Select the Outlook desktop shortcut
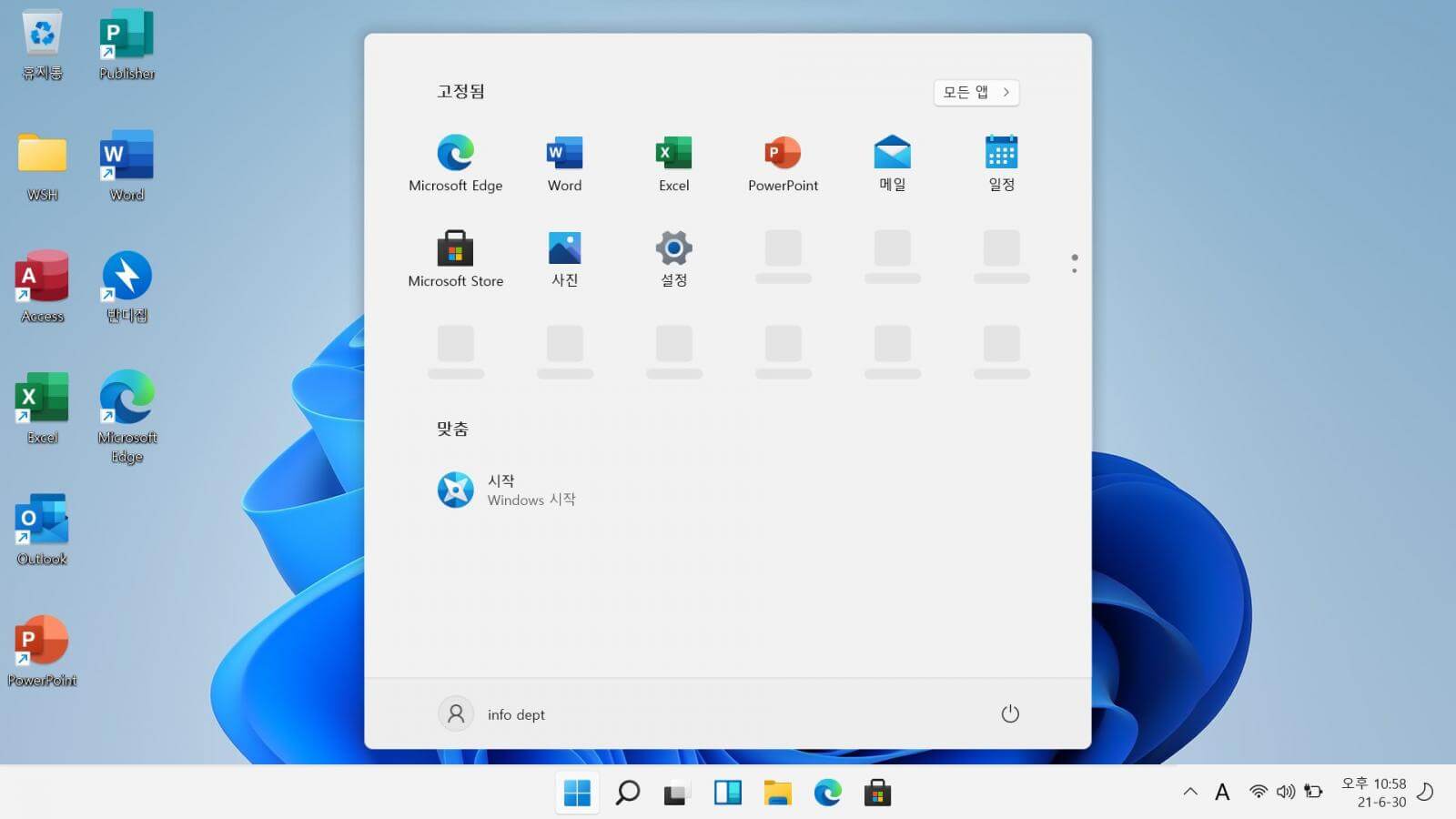1456x819 pixels. click(42, 530)
